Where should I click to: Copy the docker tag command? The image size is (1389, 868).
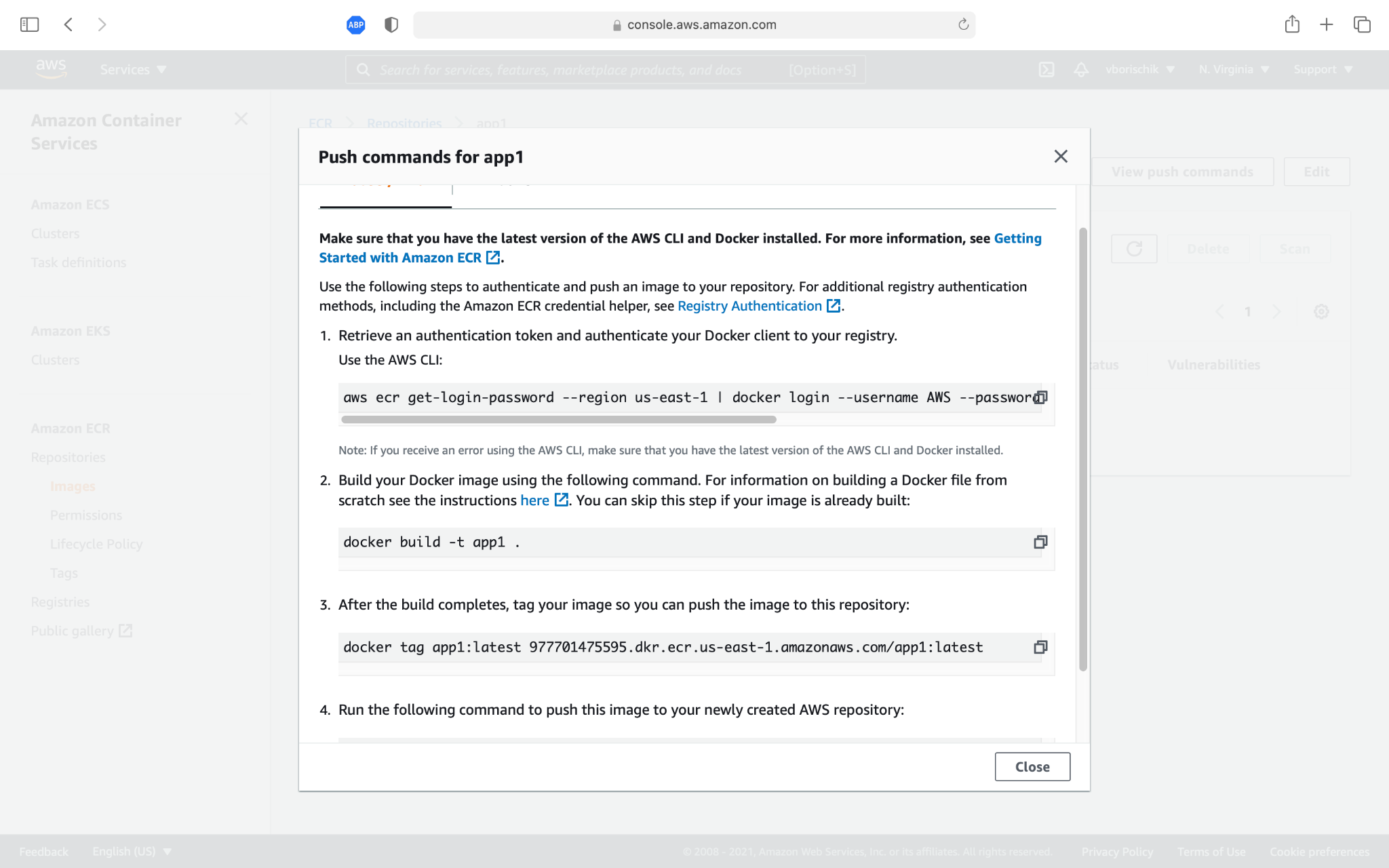click(1040, 647)
